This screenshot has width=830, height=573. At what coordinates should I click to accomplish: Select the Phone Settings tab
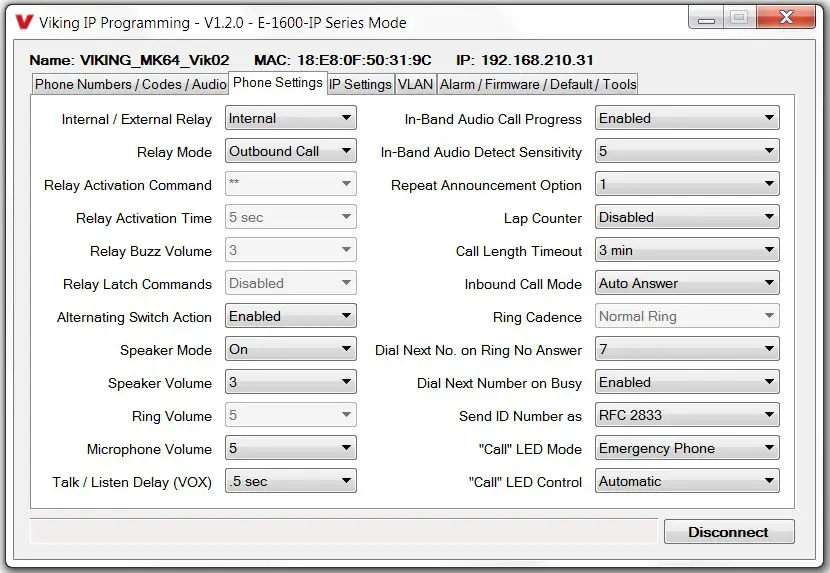(278, 83)
